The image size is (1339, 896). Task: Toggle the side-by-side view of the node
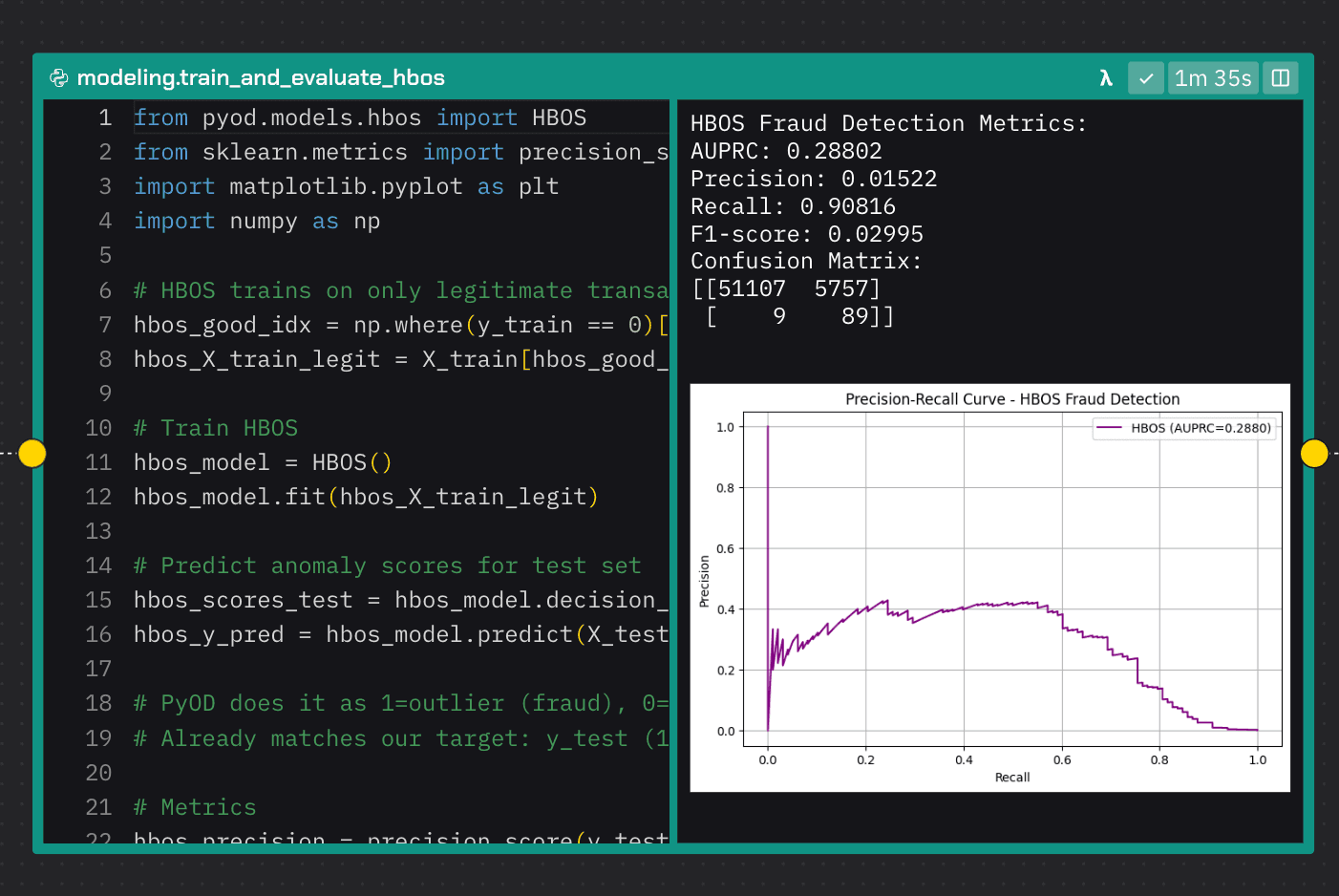pyautogui.click(x=1280, y=77)
